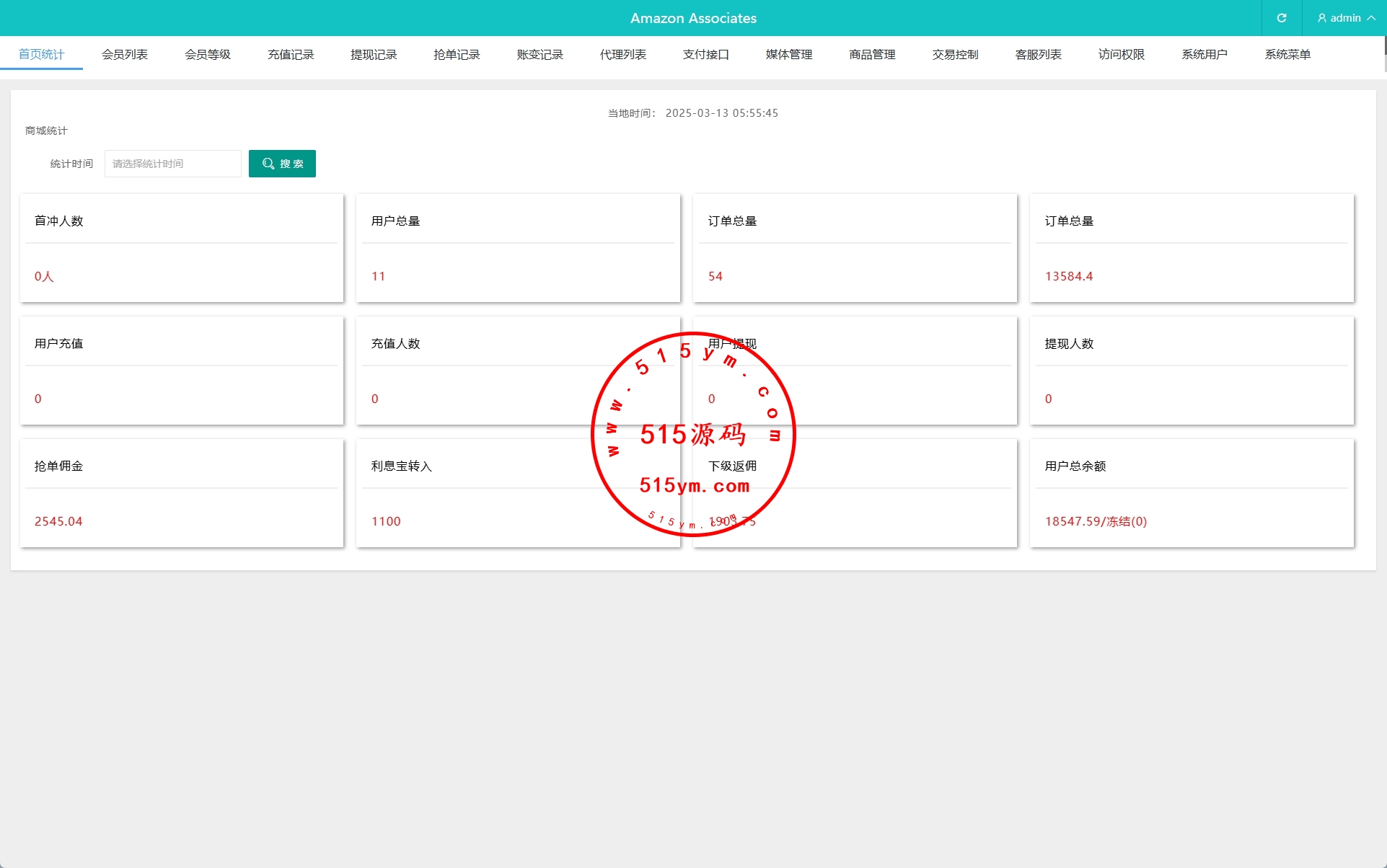Go to the 充值记录 tab
The image size is (1387, 868).
pos(291,55)
